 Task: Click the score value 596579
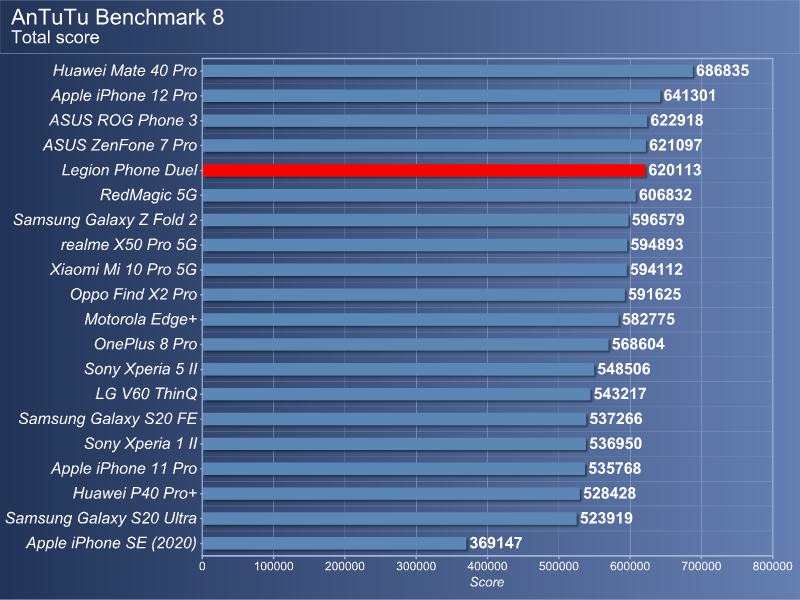click(658, 220)
